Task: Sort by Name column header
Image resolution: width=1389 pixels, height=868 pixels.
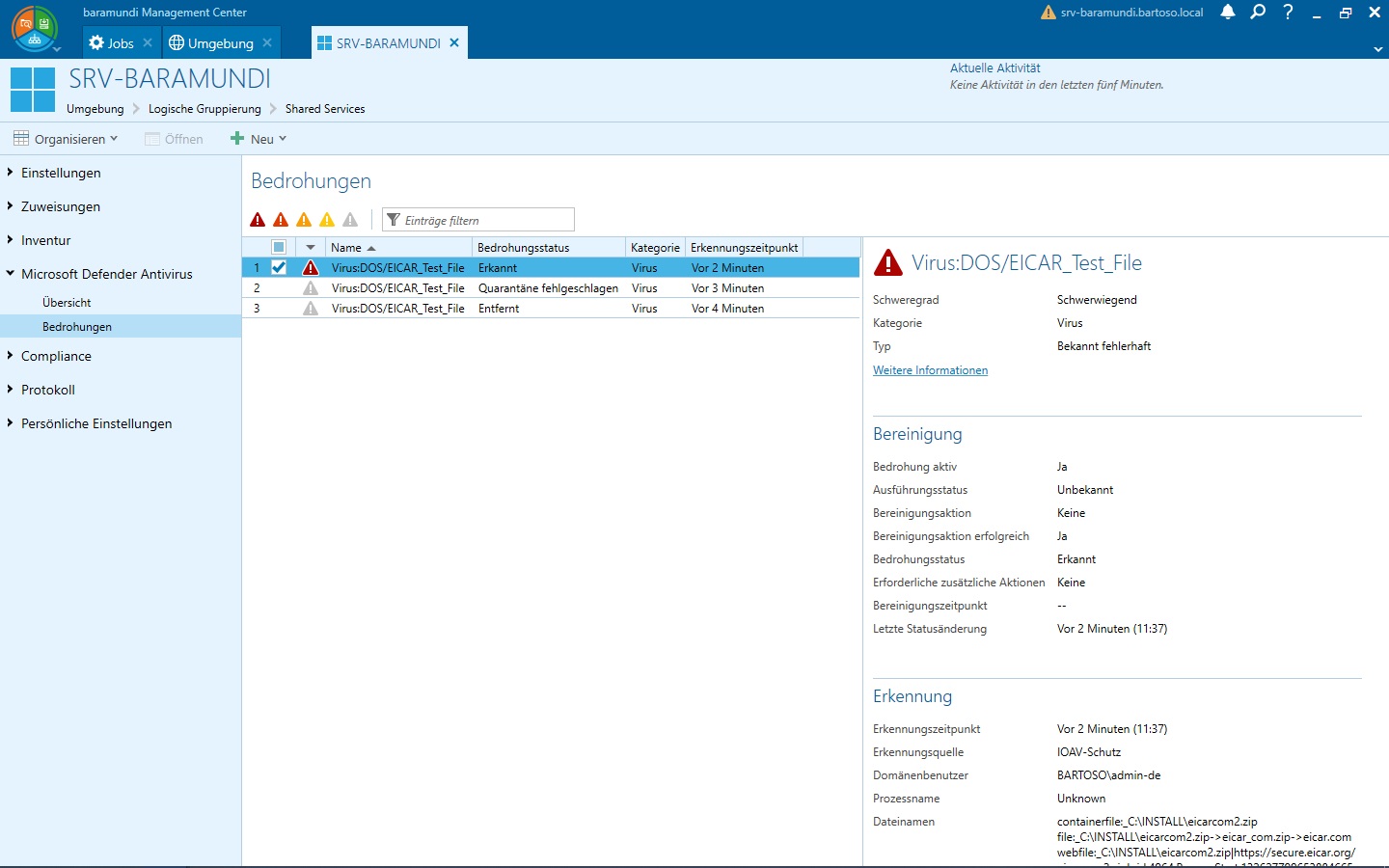Action: pos(398,248)
